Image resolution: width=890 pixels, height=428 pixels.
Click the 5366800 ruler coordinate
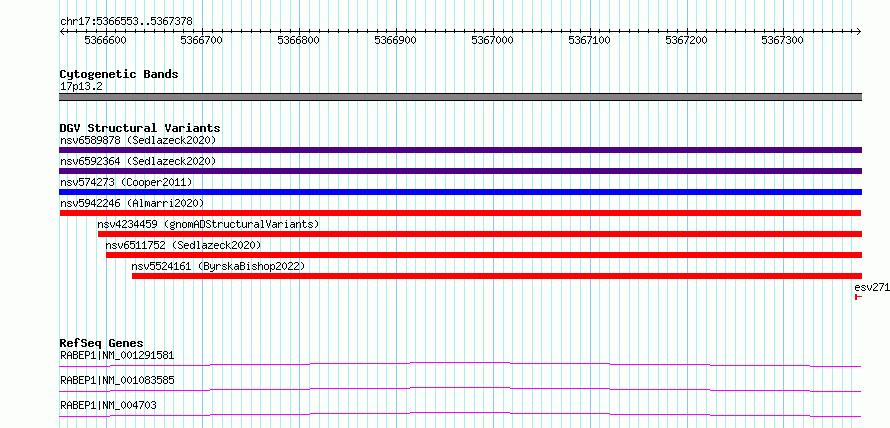(299, 40)
